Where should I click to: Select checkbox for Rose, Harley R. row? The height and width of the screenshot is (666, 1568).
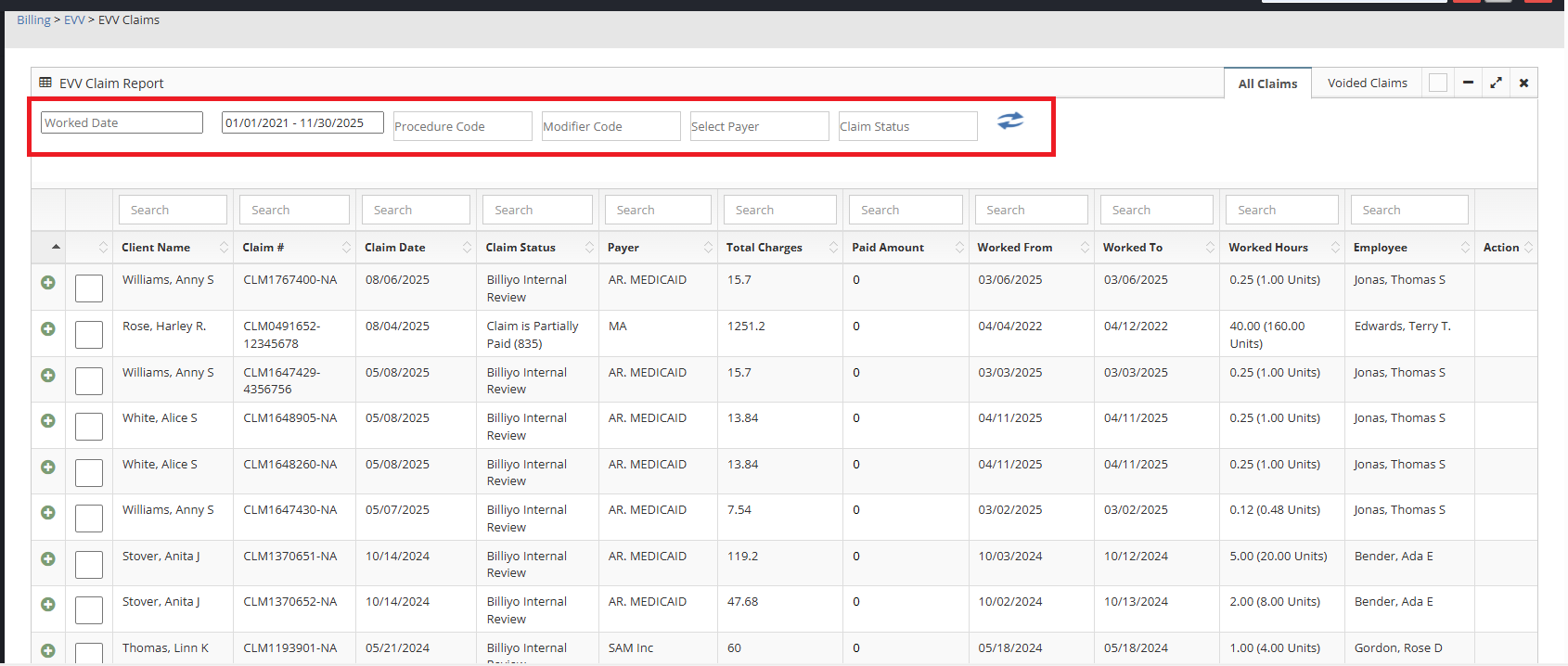[89, 335]
